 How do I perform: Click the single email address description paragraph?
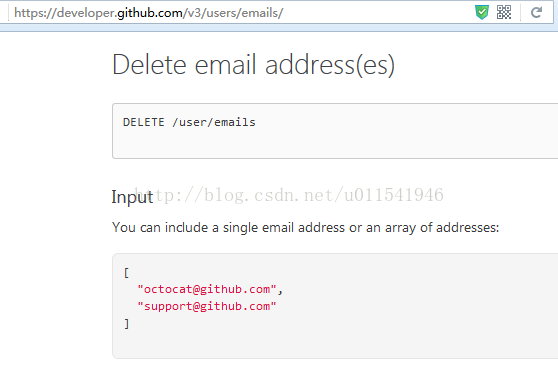(306, 227)
